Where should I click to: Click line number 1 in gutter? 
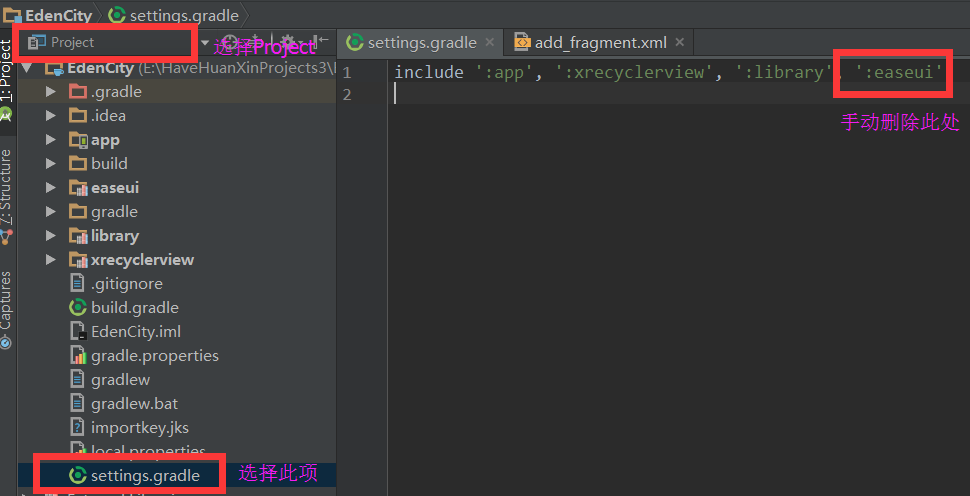click(346, 73)
